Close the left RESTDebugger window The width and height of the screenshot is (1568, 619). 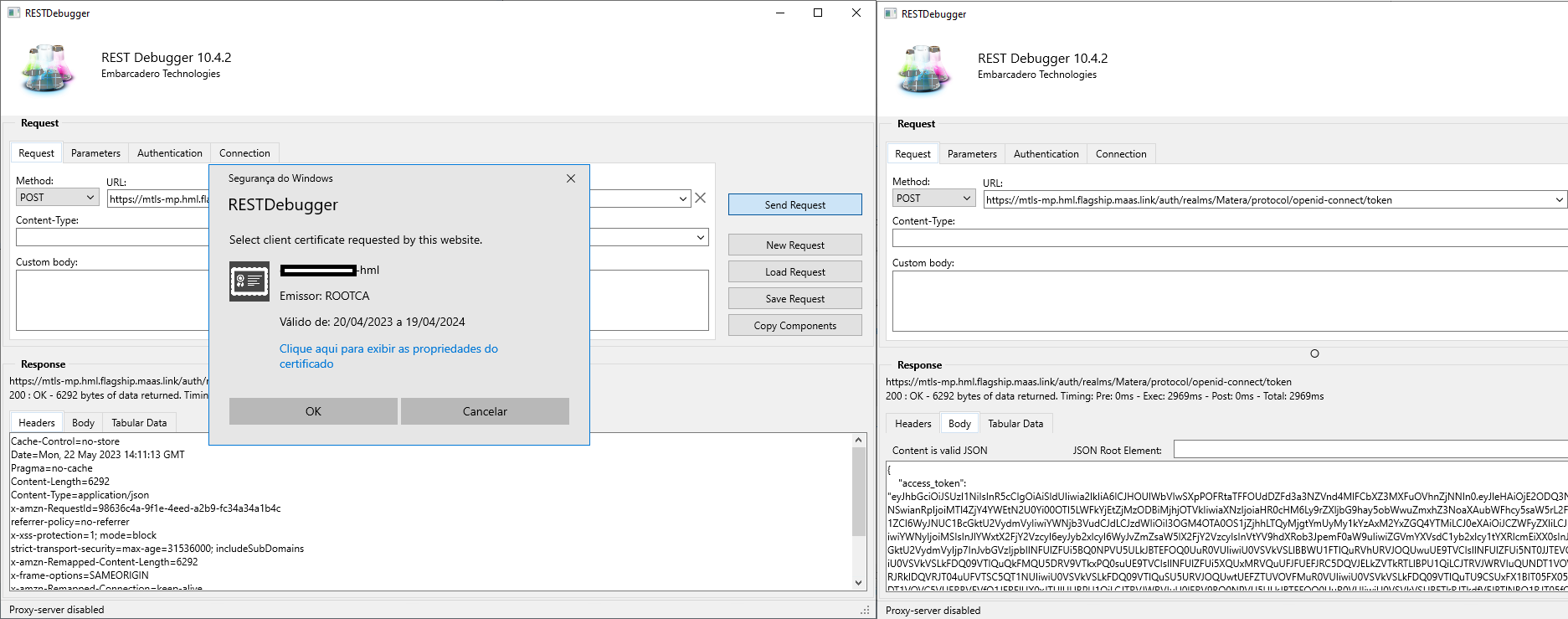click(856, 13)
